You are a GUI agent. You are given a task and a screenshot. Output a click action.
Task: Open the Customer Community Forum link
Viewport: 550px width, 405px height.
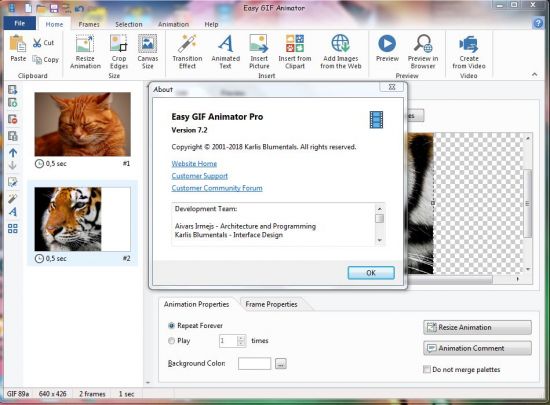217,188
